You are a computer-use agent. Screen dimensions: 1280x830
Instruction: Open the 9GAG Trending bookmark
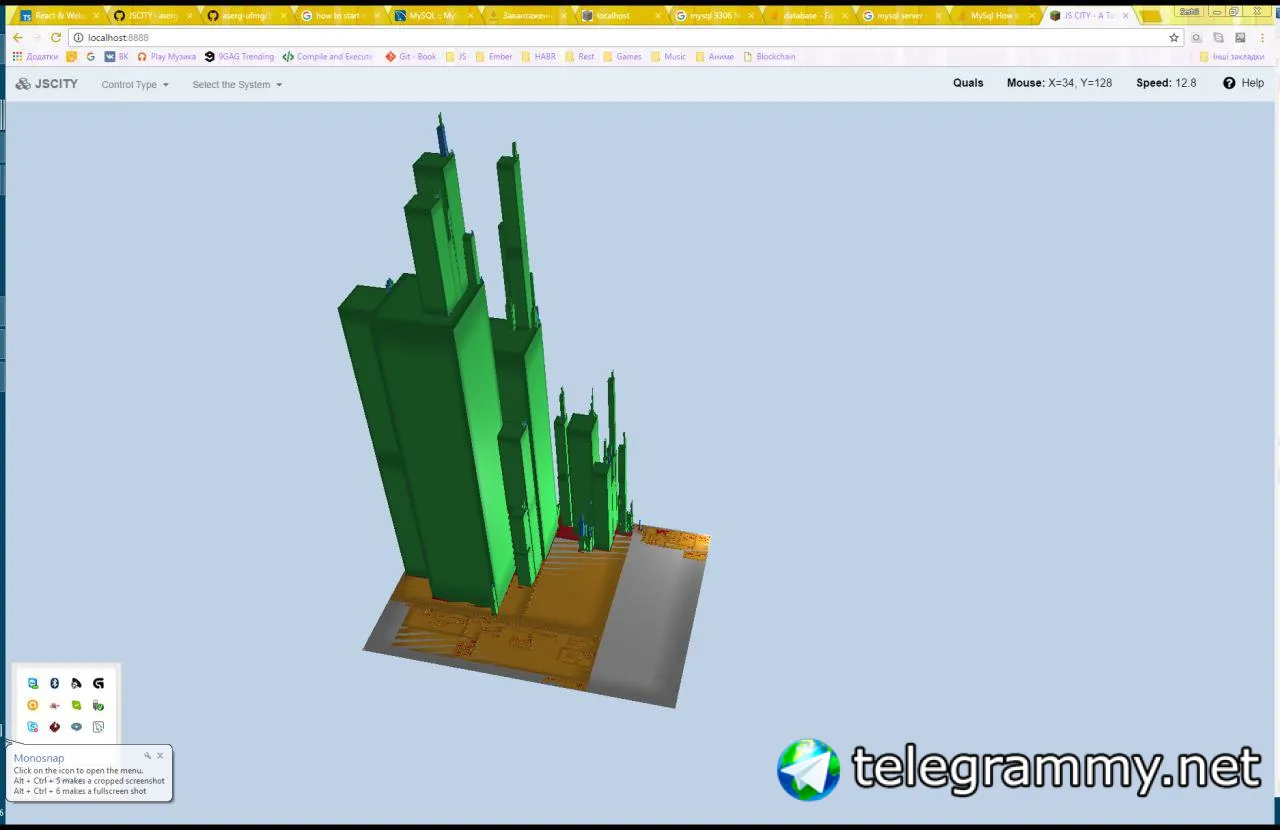(x=239, y=57)
